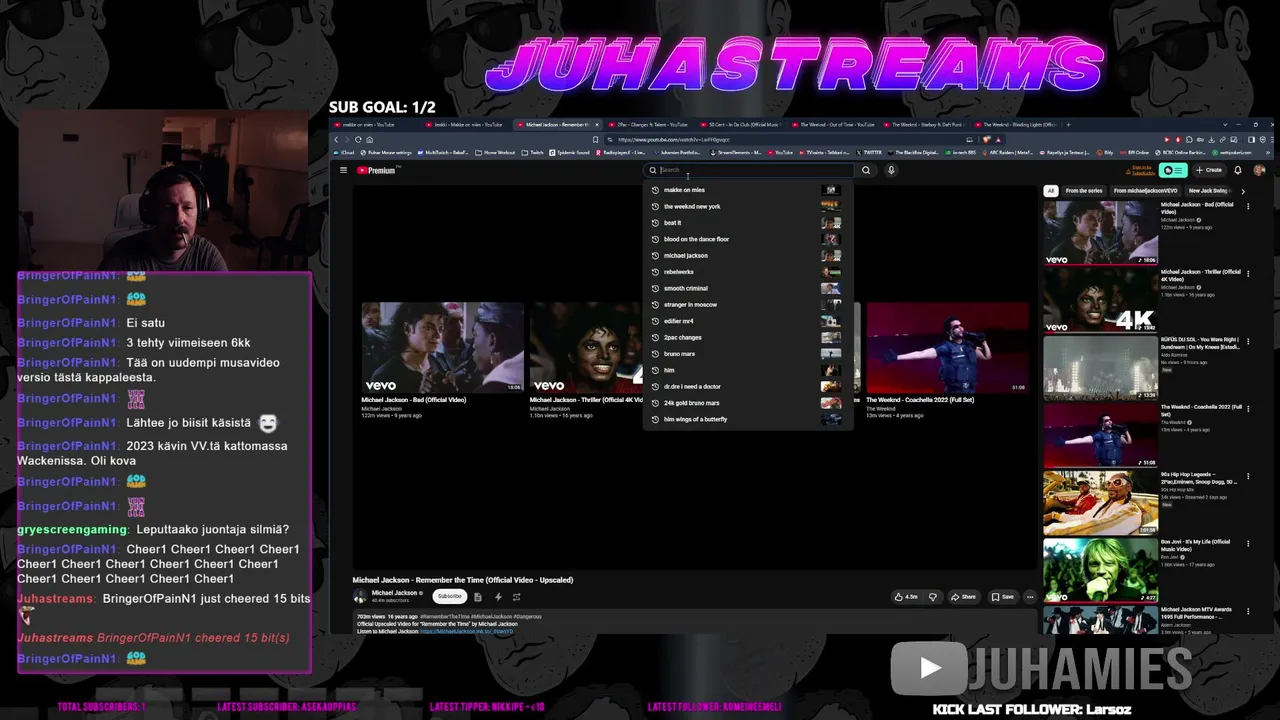Open more options for Bon Jovi video

(x=1246, y=545)
